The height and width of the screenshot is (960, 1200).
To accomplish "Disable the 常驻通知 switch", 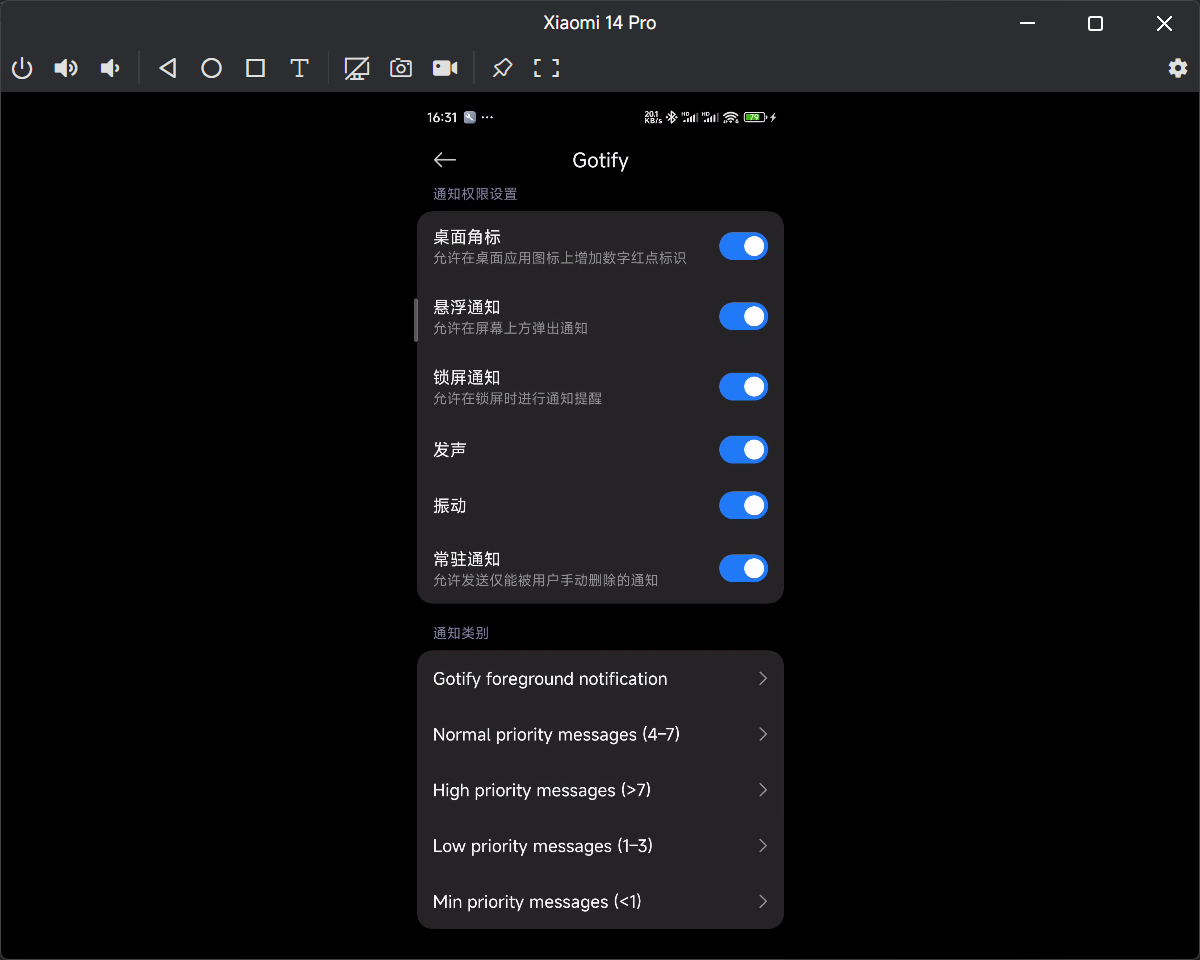I will click(x=743, y=569).
